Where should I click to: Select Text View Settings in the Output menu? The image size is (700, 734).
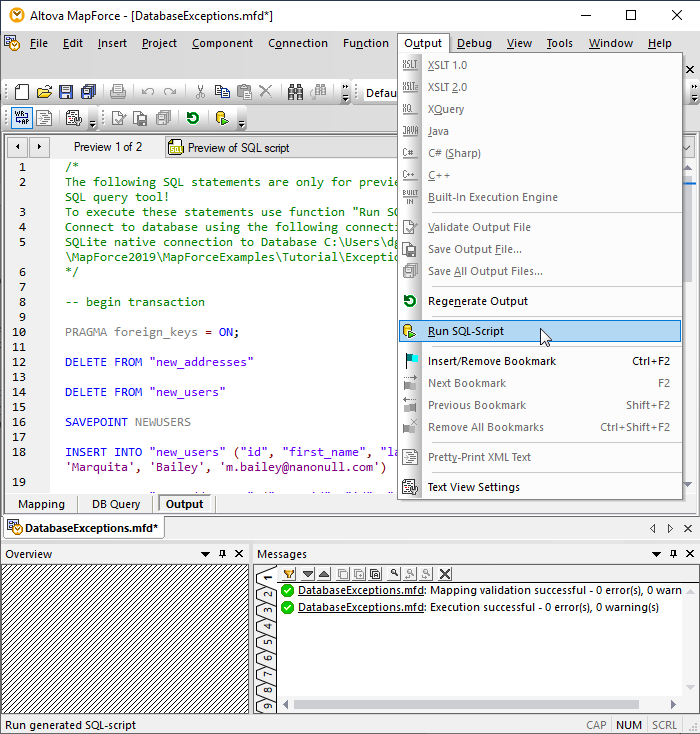click(473, 487)
